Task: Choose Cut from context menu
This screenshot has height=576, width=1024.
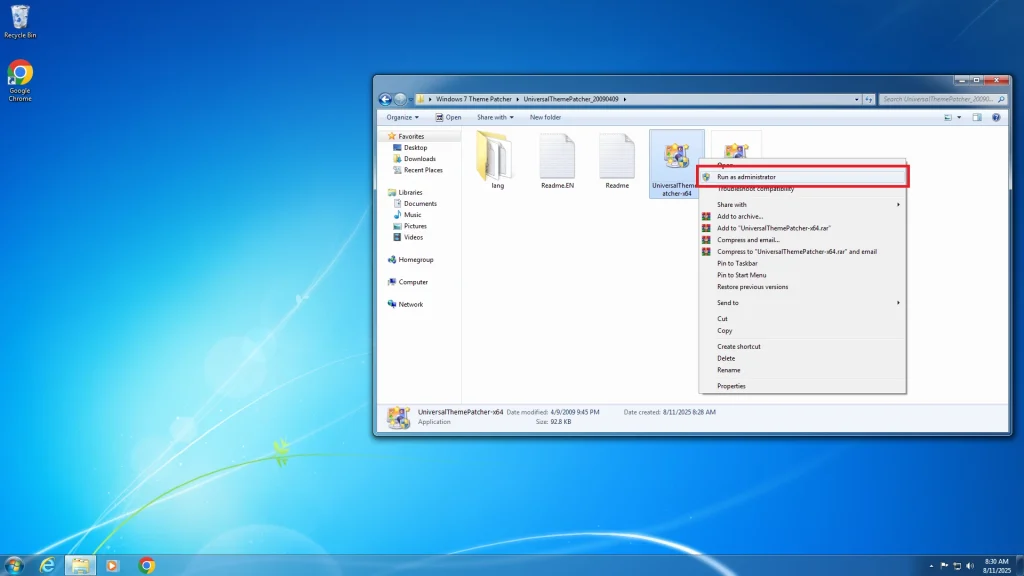Action: [x=802, y=319]
